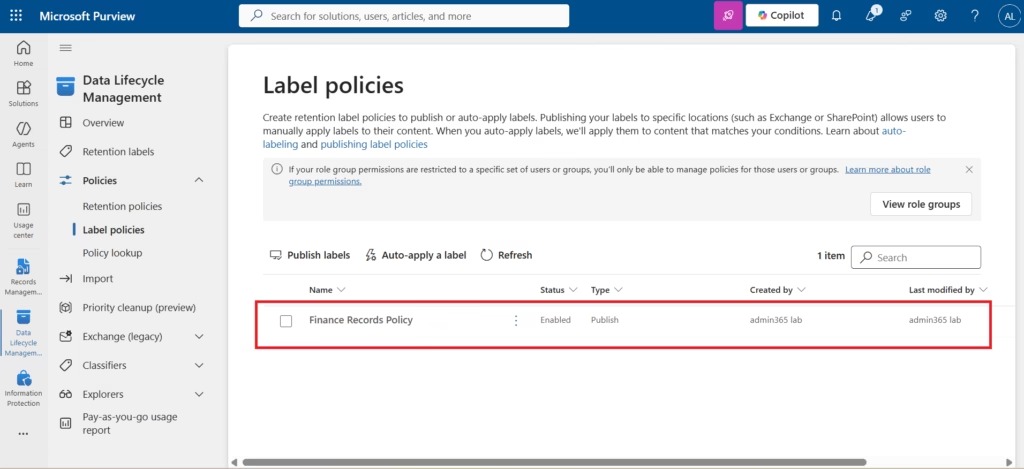Tick the Finance Records Policy checkbox
This screenshot has height=469, width=1024.
pyautogui.click(x=285, y=321)
